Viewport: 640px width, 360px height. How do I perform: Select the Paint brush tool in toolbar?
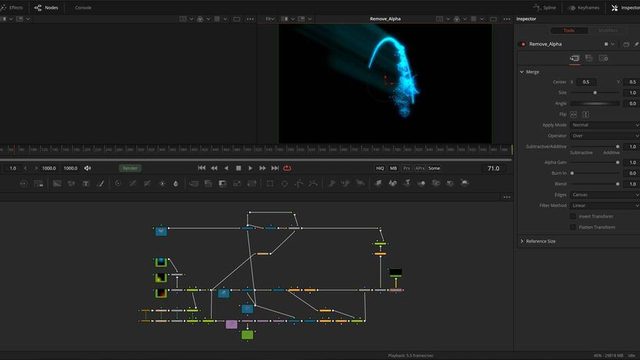click(100, 184)
